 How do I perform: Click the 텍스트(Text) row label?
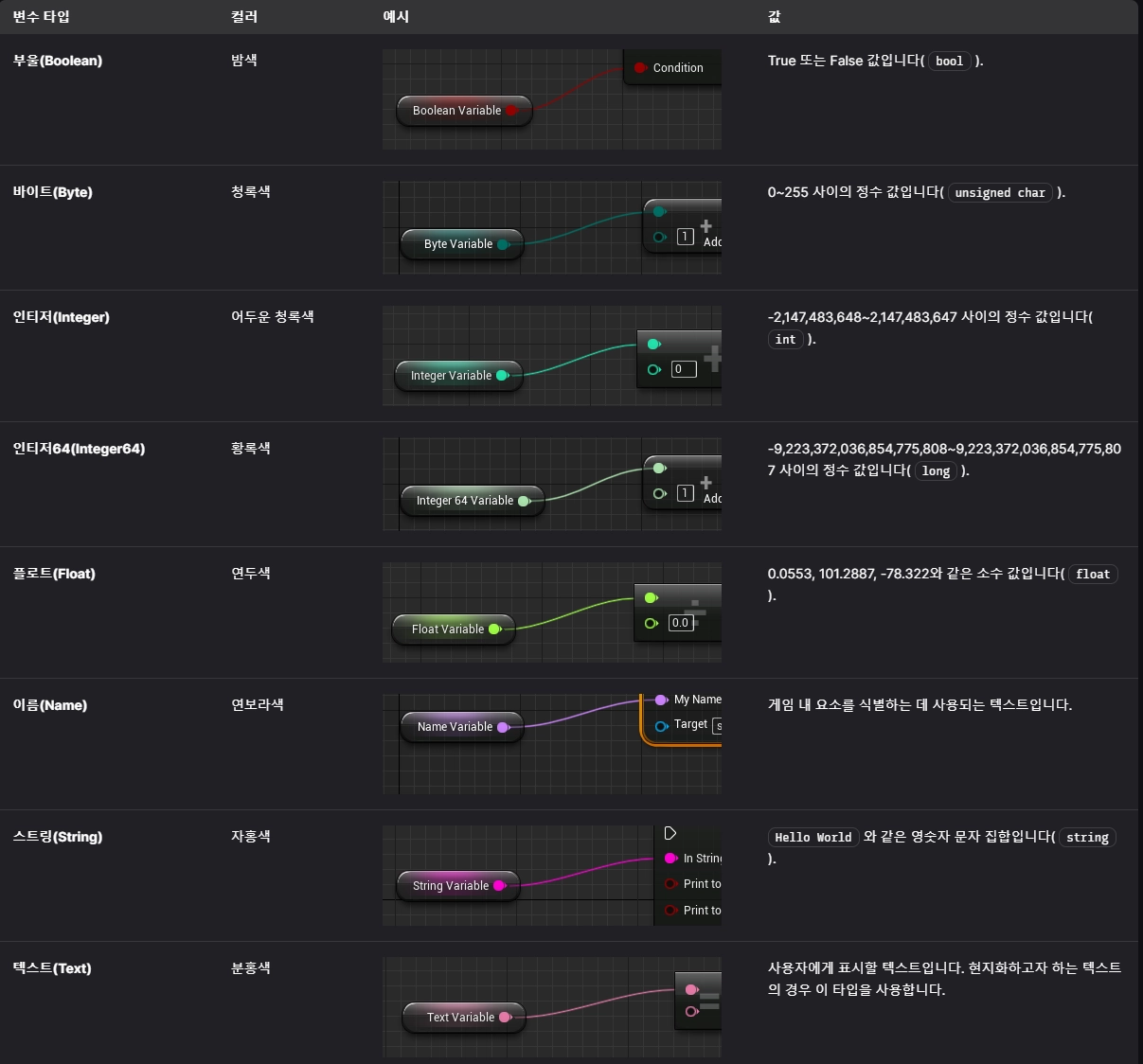point(52,968)
